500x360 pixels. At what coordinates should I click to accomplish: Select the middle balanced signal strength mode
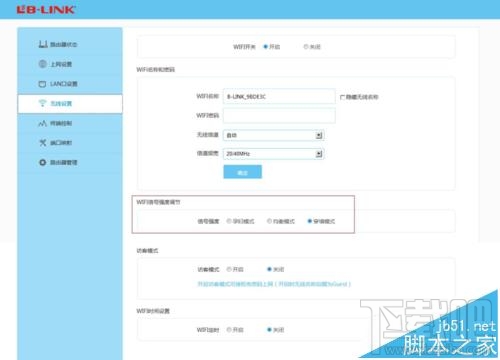point(269,221)
